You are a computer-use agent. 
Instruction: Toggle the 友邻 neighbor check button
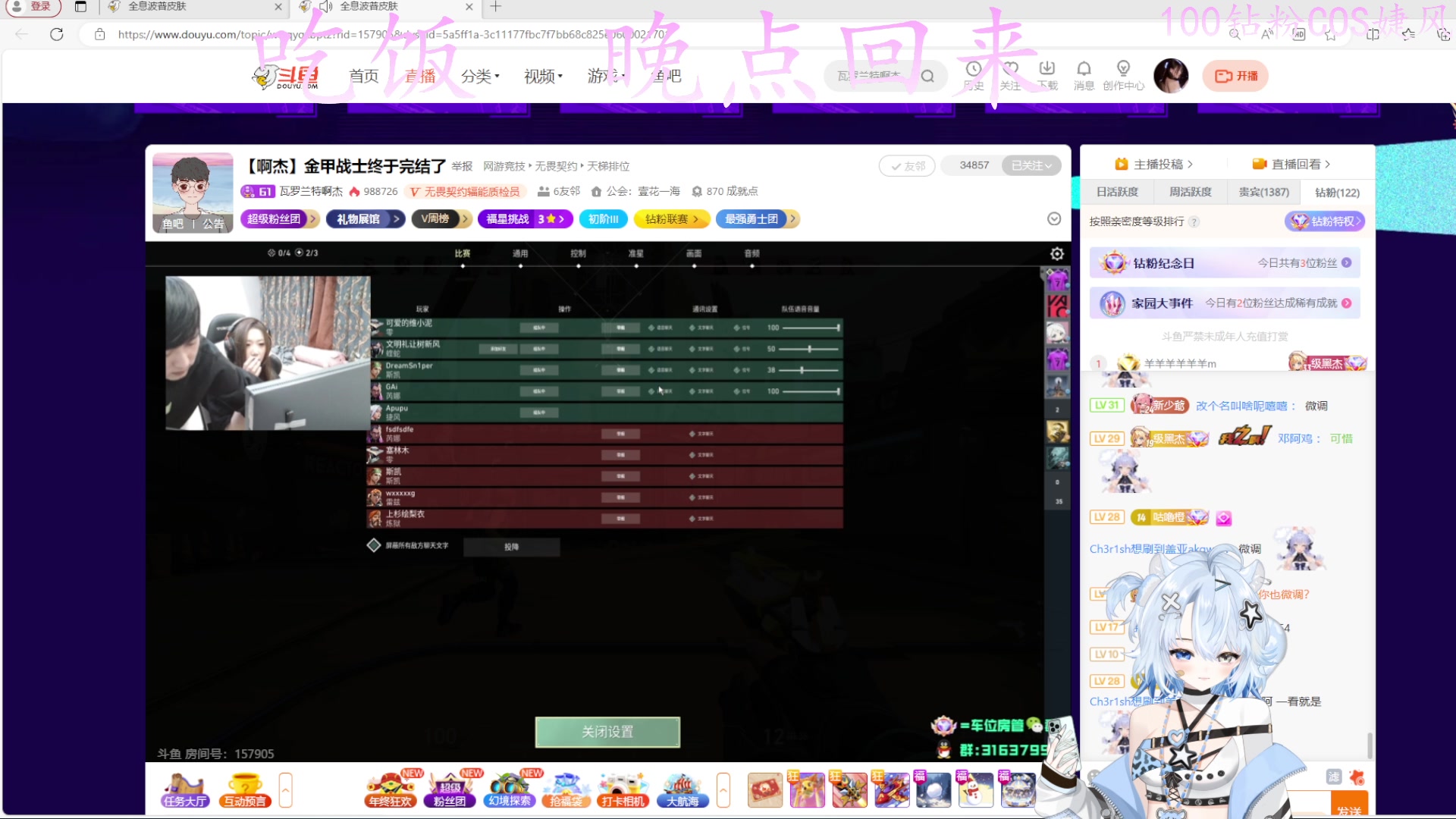click(907, 166)
